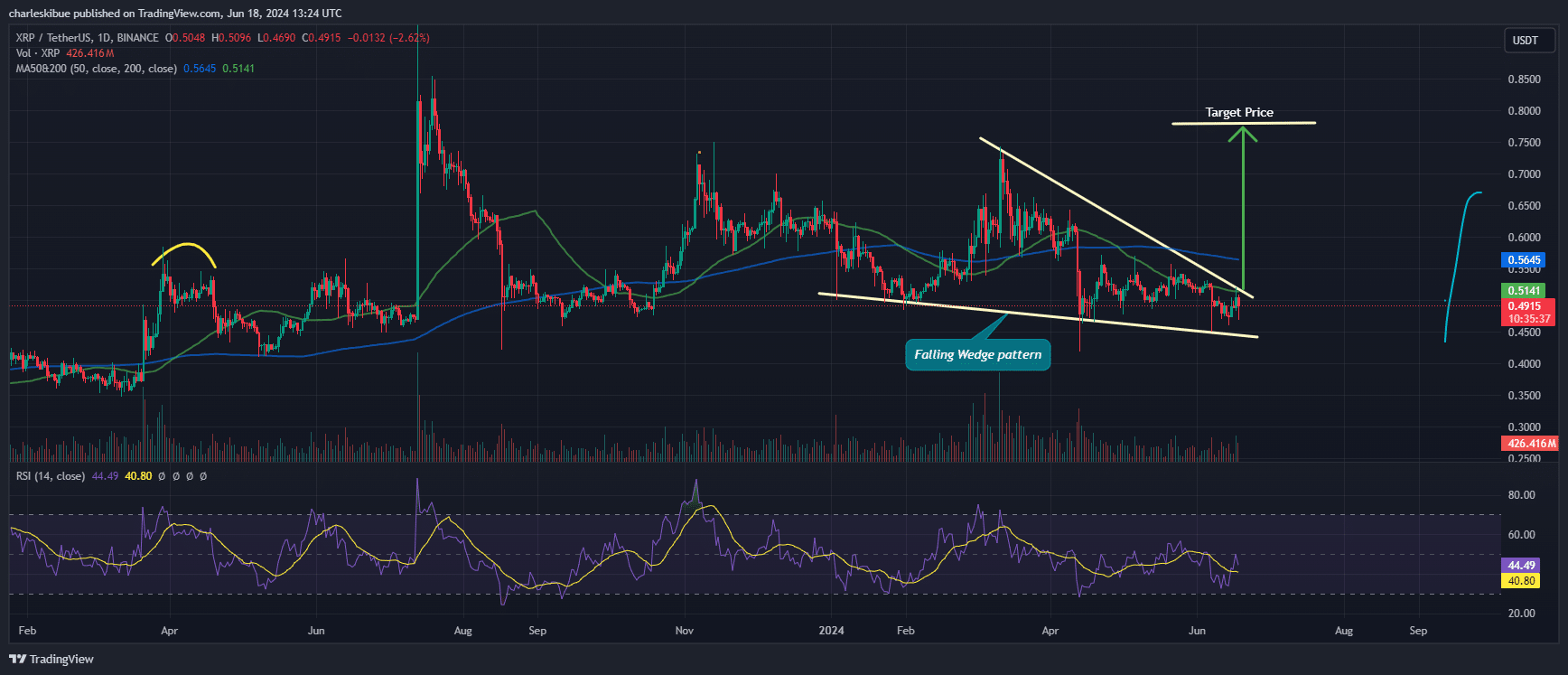Click the 0.6000 price axis label
This screenshot has height=675, width=1568.
(1525, 238)
